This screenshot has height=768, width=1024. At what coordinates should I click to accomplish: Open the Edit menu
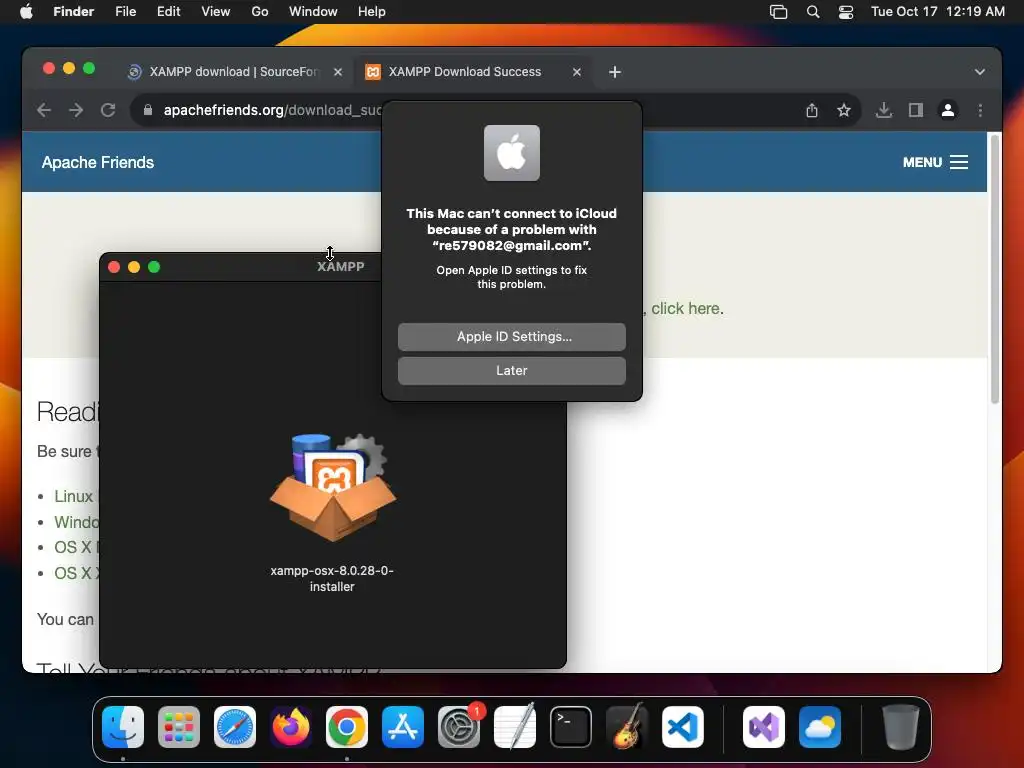click(168, 12)
